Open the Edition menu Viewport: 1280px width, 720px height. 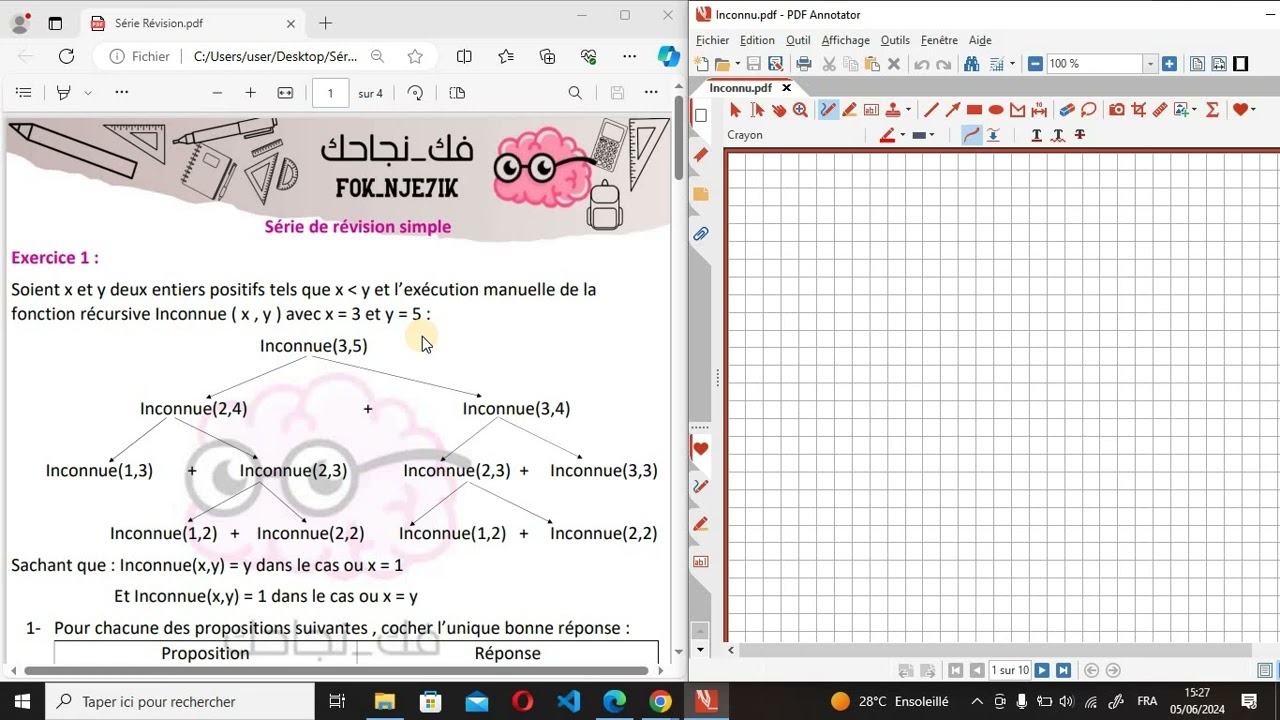tap(757, 40)
